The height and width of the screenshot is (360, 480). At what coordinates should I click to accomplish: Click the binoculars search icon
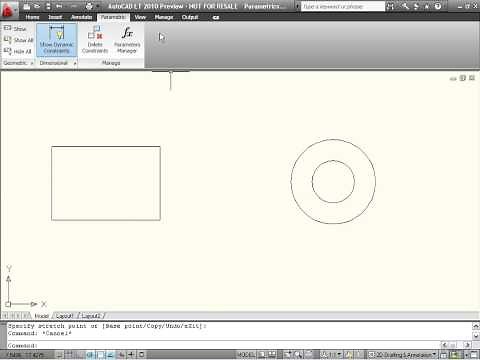[390, 6]
